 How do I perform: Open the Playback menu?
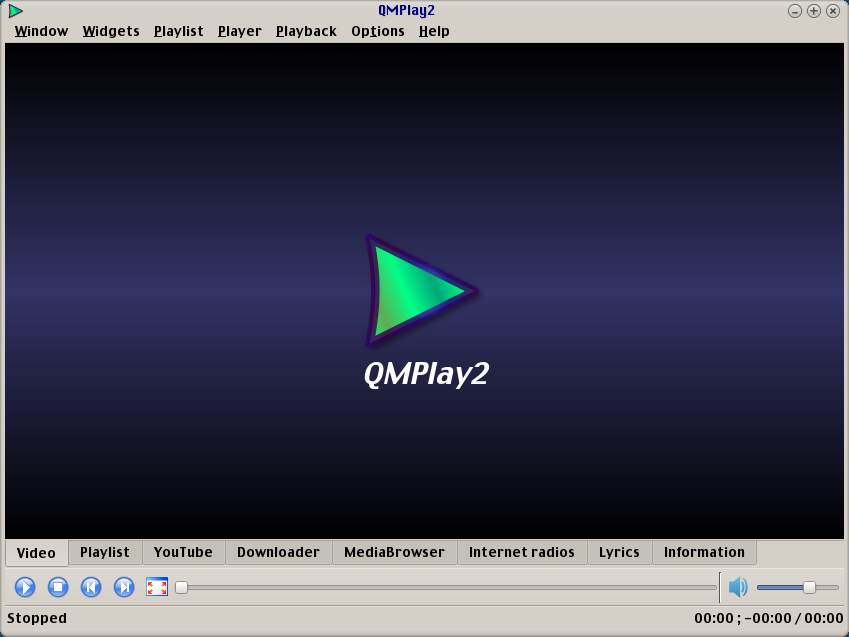[x=306, y=31]
